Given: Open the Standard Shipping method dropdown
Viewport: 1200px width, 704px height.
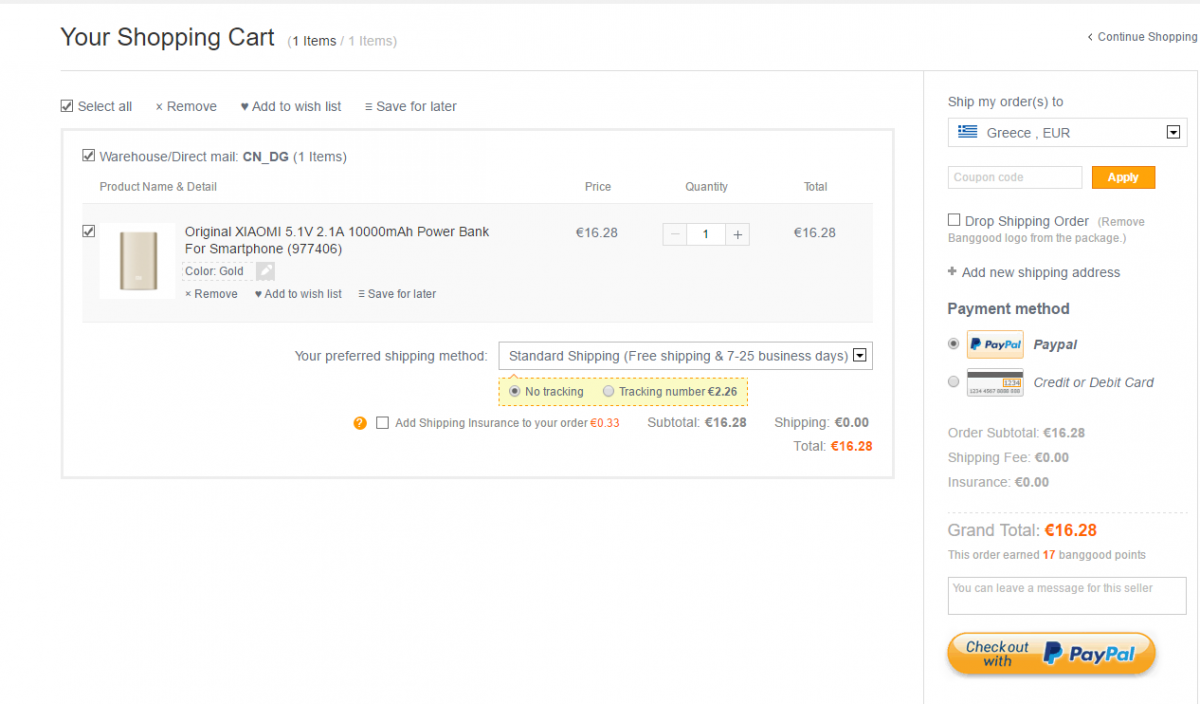Looking at the screenshot, I should [x=685, y=356].
